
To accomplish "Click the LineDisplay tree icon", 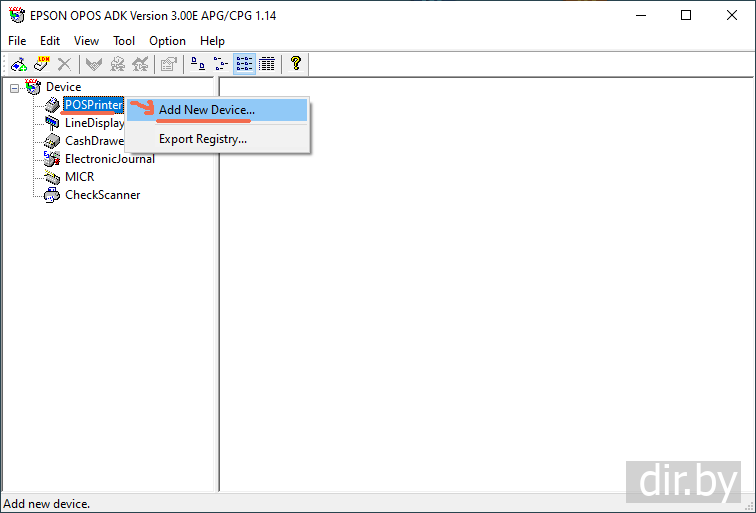I will point(52,123).
